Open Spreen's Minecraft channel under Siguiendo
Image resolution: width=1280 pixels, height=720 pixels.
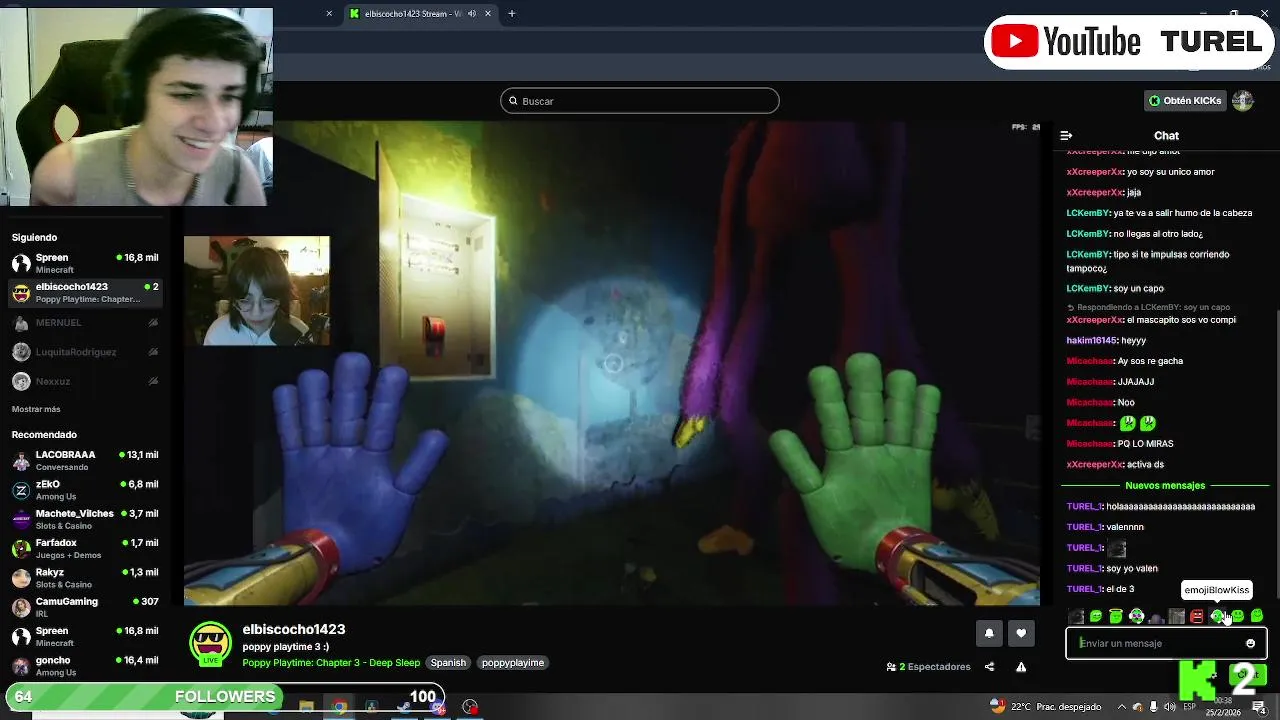(x=85, y=263)
